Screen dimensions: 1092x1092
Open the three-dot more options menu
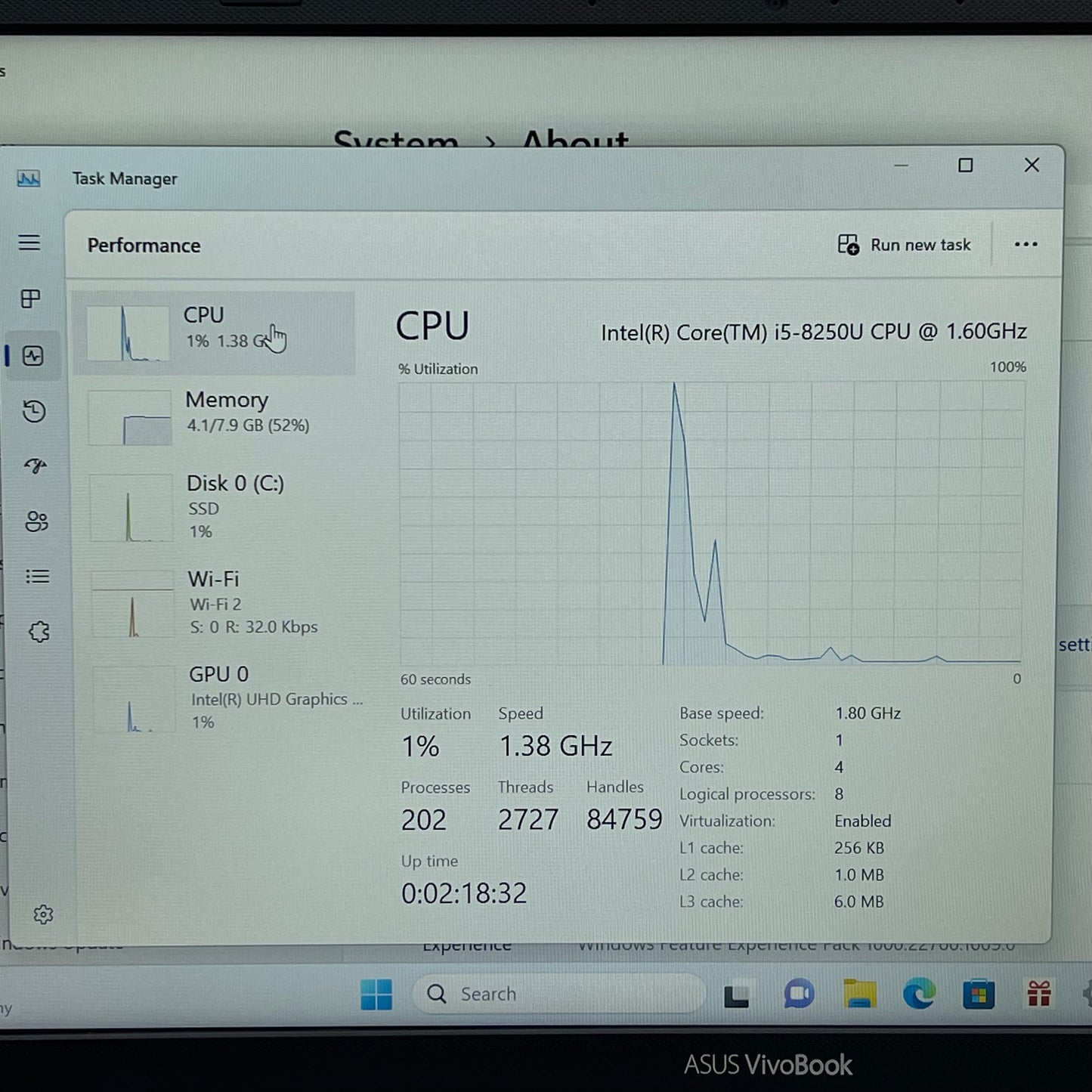[1025, 244]
